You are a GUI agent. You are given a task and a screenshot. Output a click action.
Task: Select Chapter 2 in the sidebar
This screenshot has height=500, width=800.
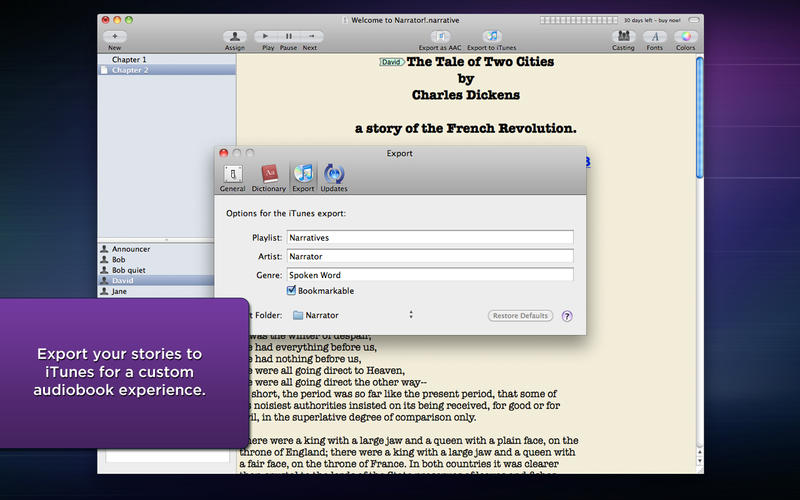tap(167, 70)
